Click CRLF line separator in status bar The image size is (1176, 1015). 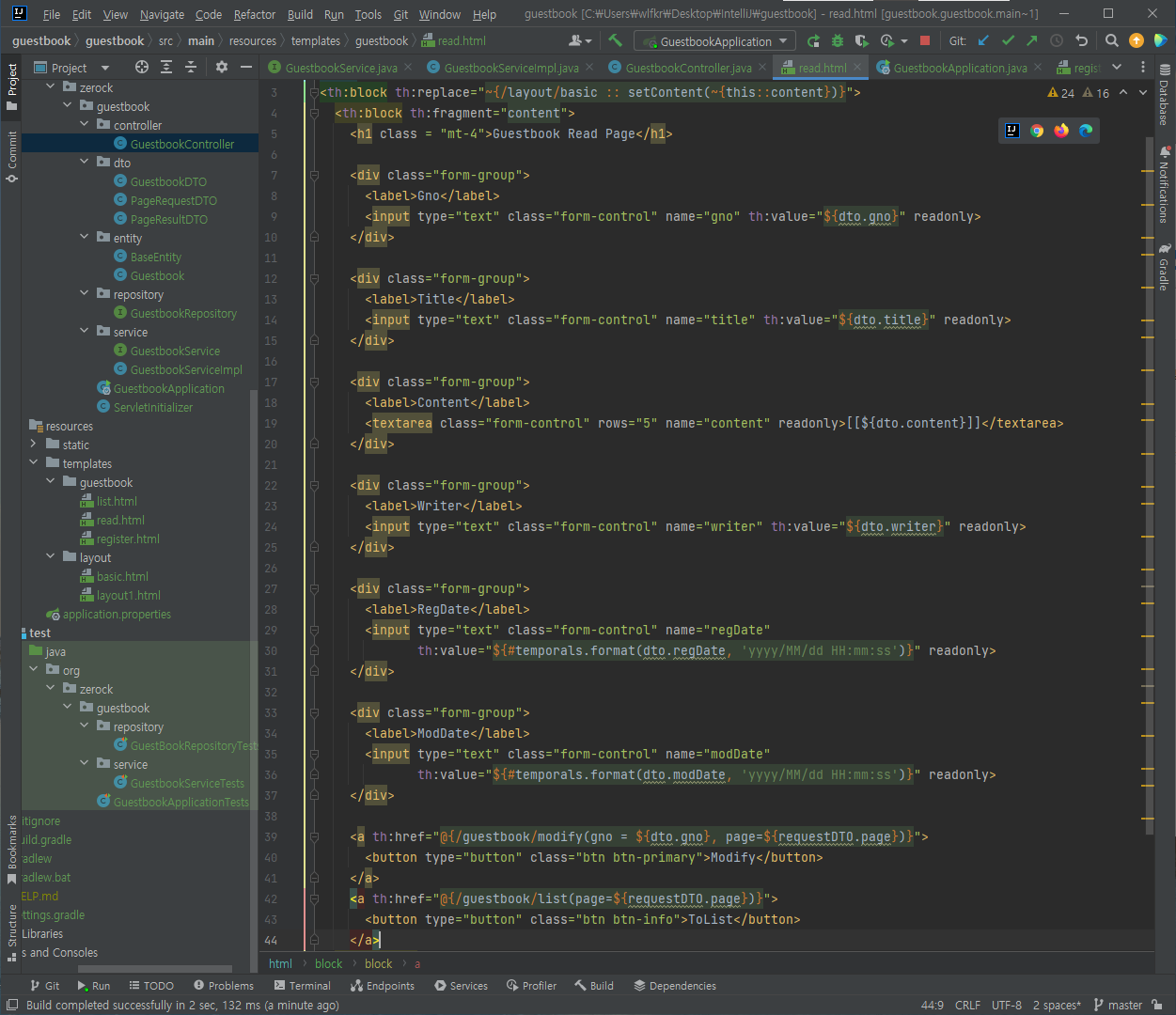tap(967, 1005)
